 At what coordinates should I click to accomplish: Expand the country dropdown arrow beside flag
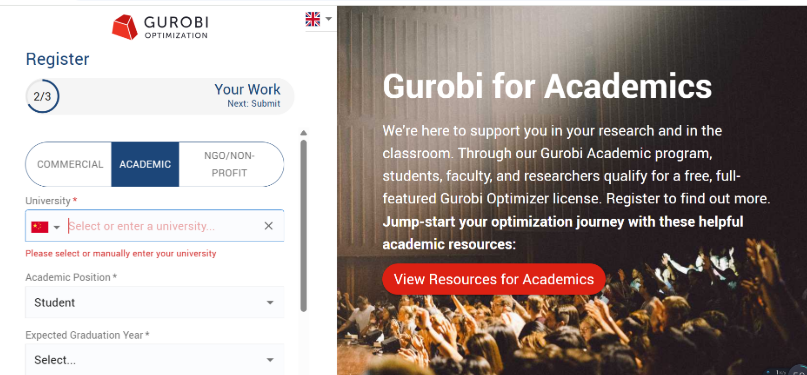(57, 227)
